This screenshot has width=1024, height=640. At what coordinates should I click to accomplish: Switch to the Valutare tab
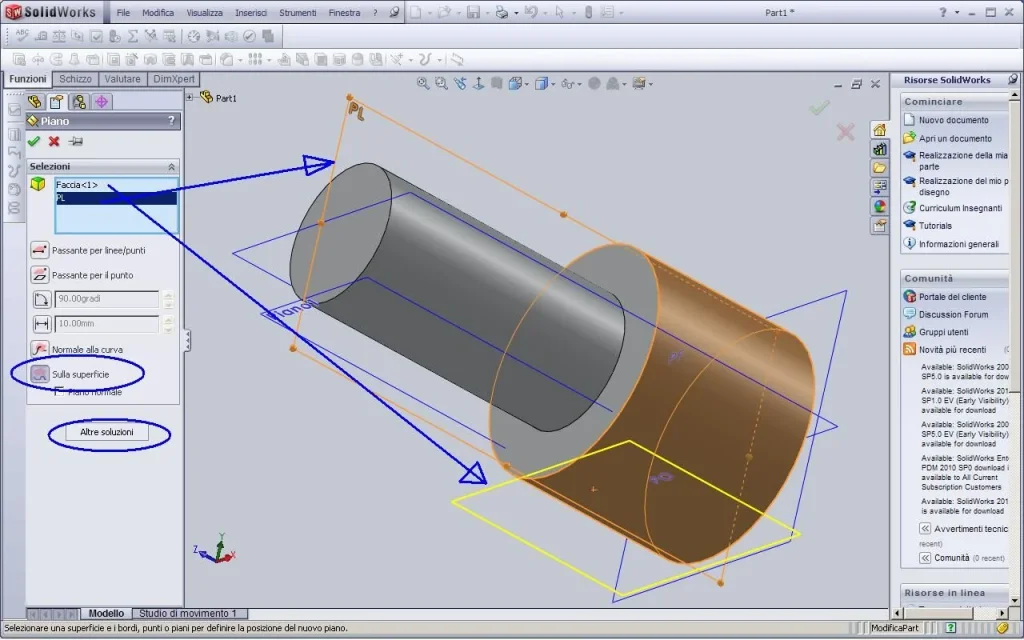[x=122, y=79]
